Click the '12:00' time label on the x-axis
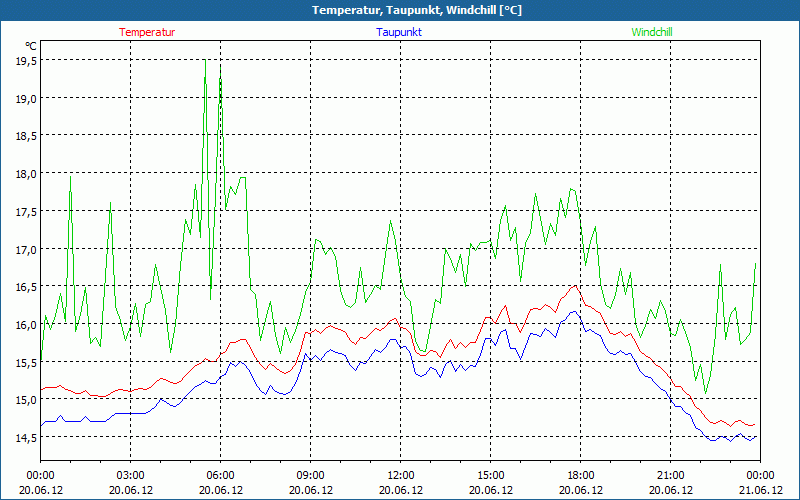 tap(401, 476)
